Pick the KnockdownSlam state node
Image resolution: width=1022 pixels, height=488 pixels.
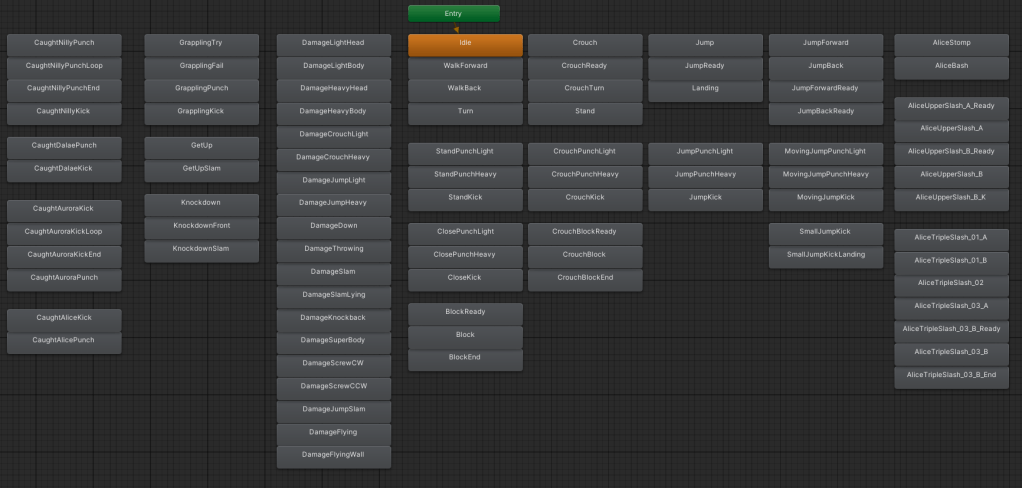coord(201,249)
